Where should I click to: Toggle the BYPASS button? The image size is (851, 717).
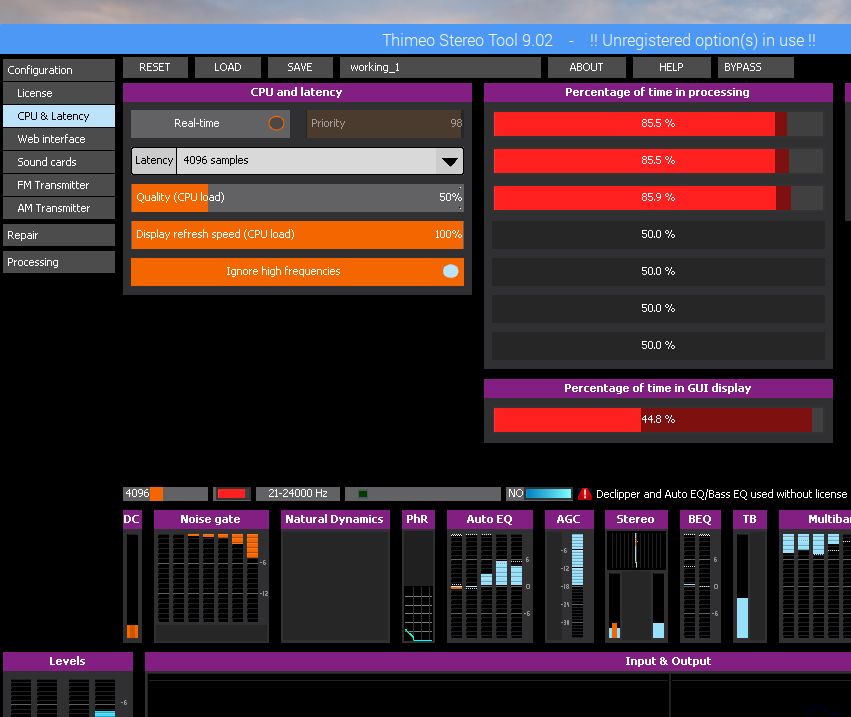pyautogui.click(x=755, y=67)
